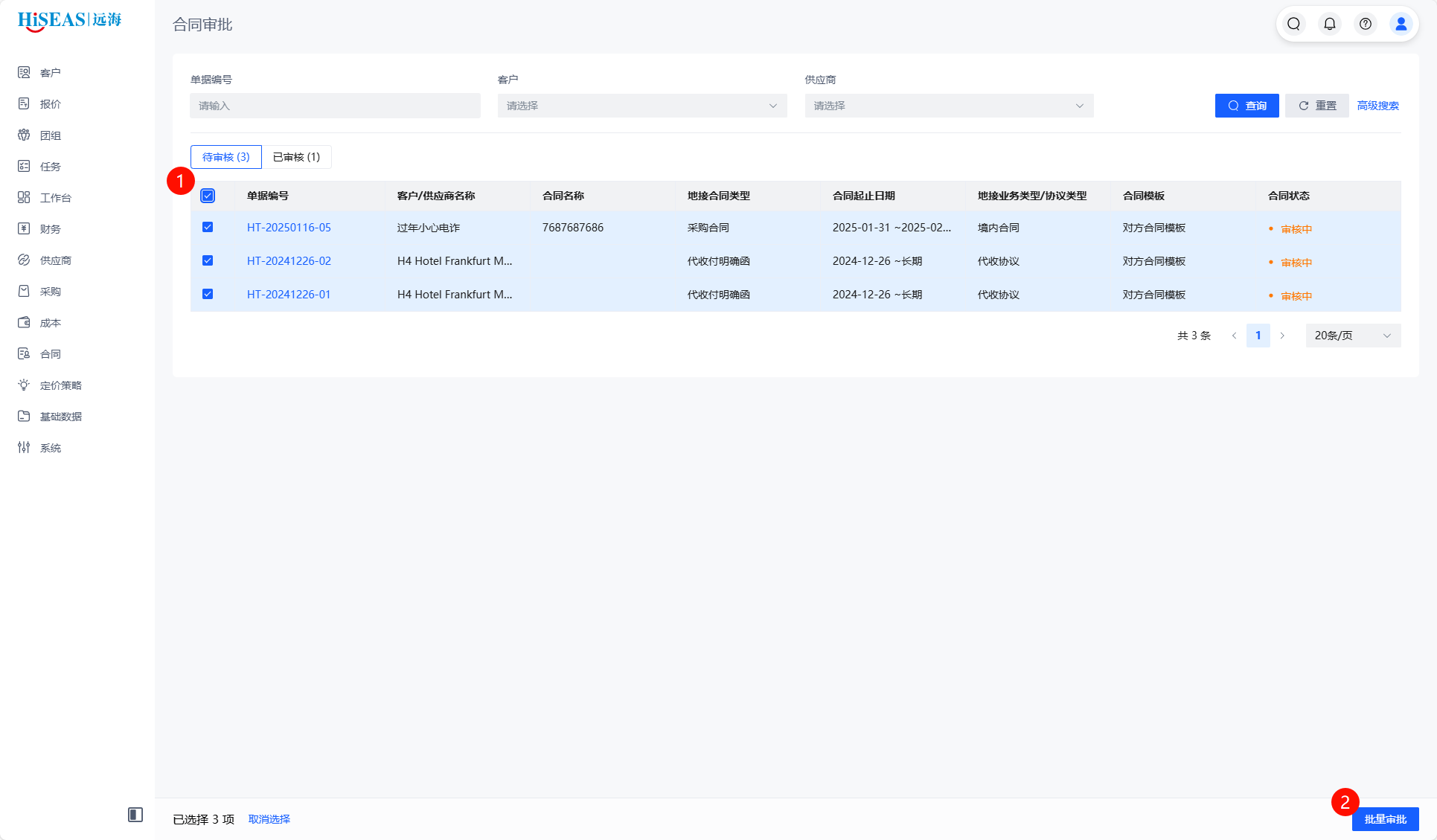Select the 供应商 sidebar menu item
The width and height of the screenshot is (1437, 840).
(x=56, y=260)
